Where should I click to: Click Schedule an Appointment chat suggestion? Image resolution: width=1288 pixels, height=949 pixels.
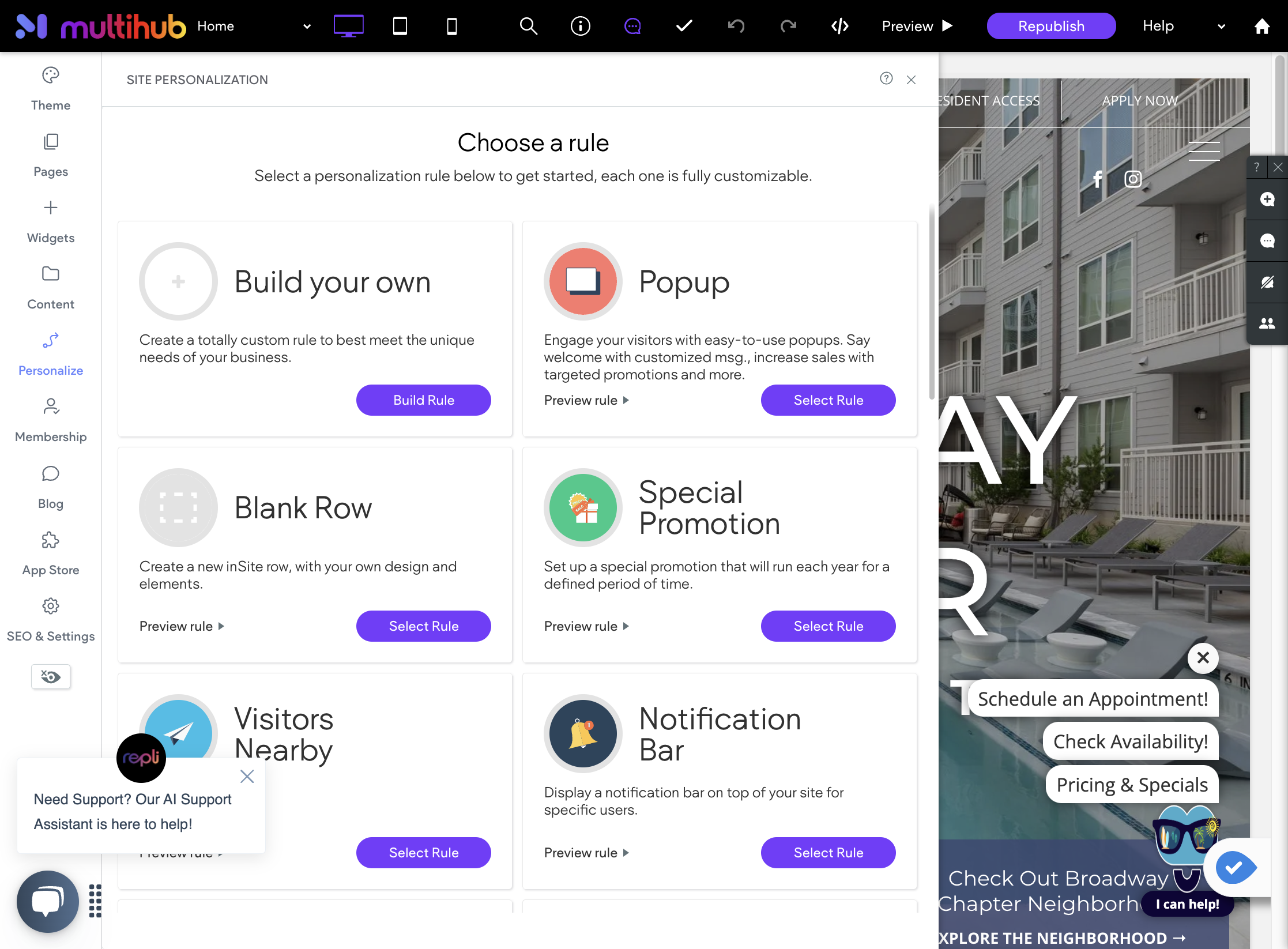(x=1093, y=699)
